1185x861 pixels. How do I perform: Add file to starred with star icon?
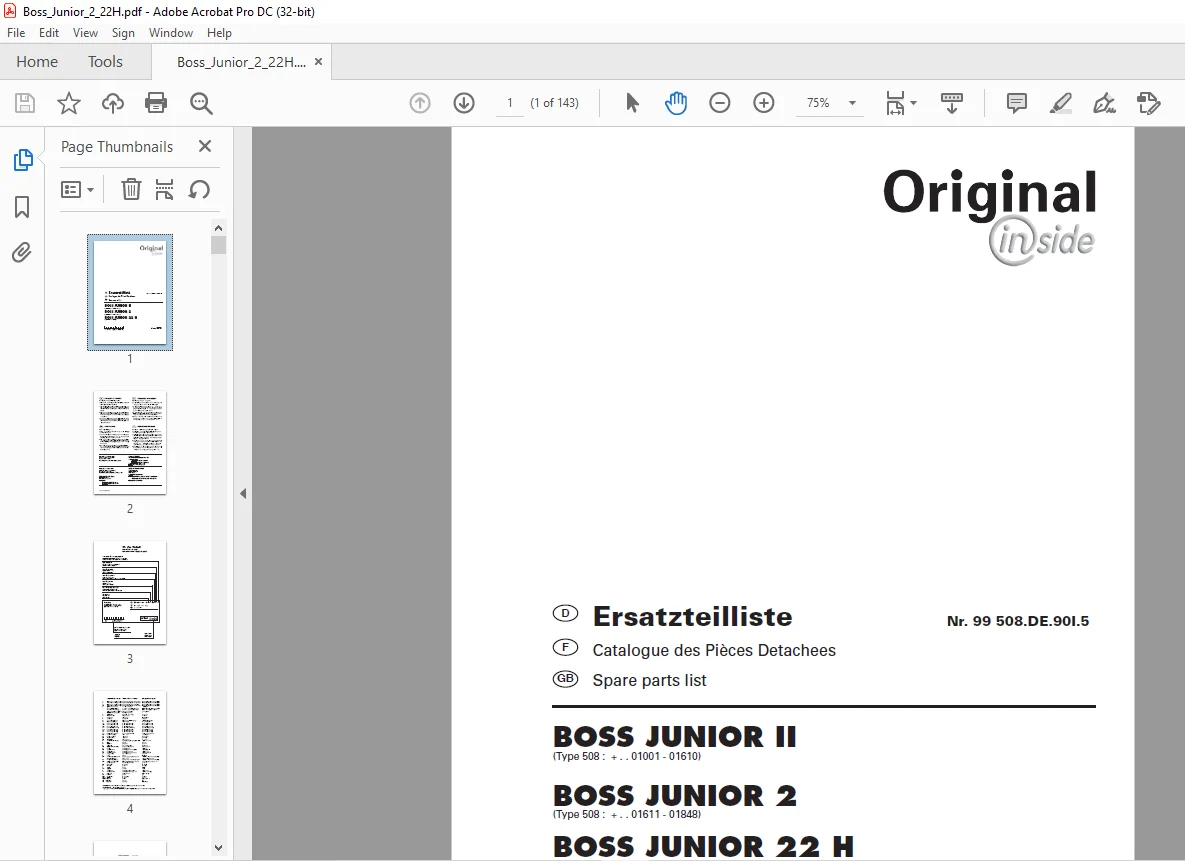[x=69, y=103]
